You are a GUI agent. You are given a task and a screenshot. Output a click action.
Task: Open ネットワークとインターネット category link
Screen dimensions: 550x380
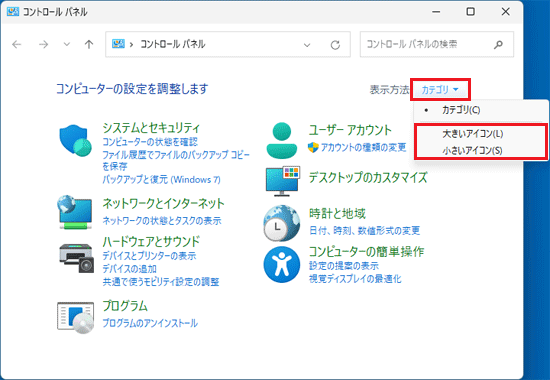click(x=163, y=203)
